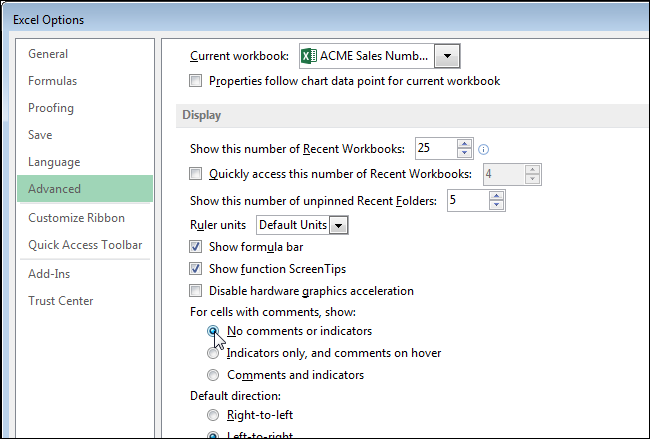Click the Recent Folders number field

(466, 201)
